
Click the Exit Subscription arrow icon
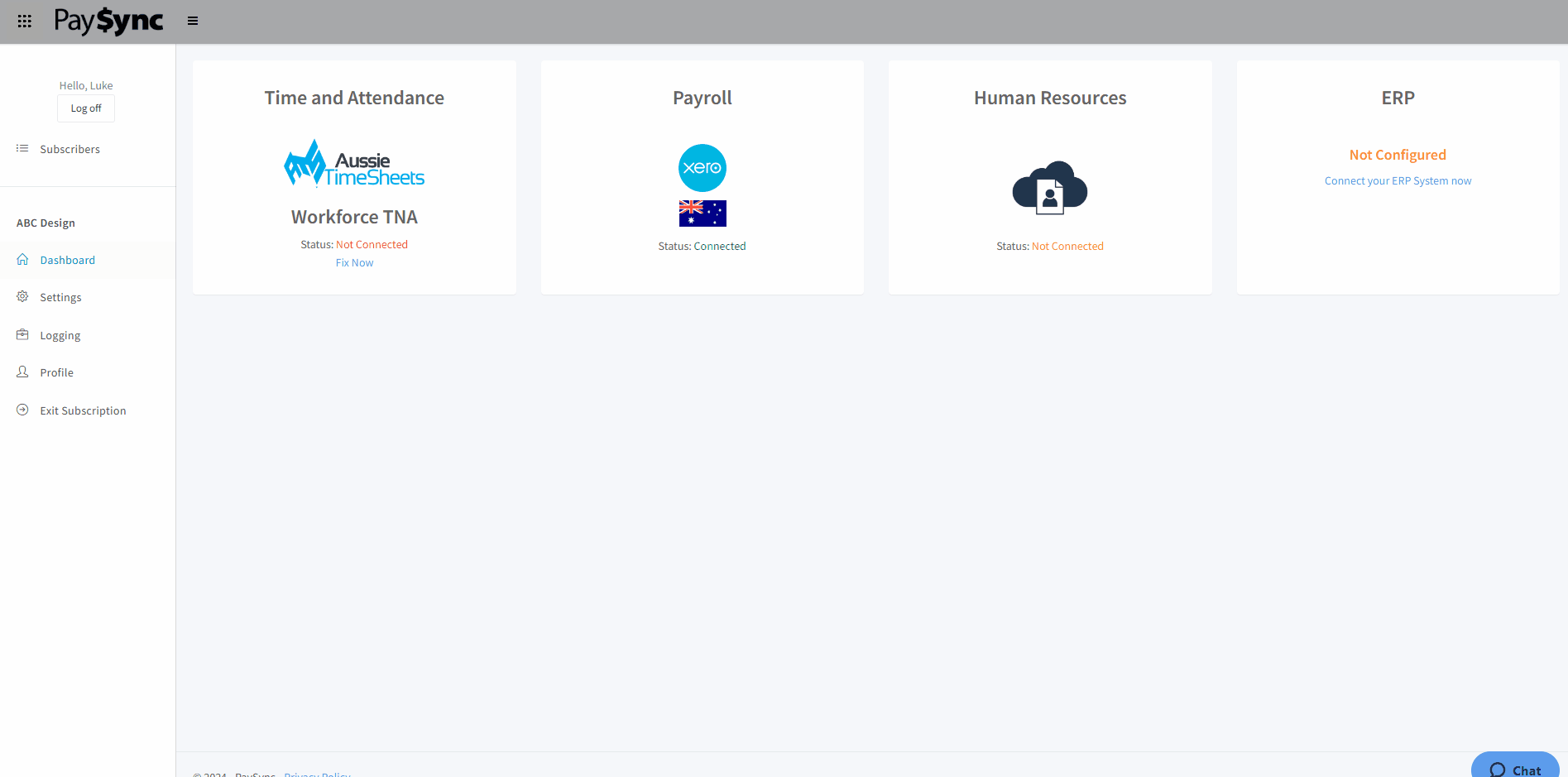(x=22, y=410)
